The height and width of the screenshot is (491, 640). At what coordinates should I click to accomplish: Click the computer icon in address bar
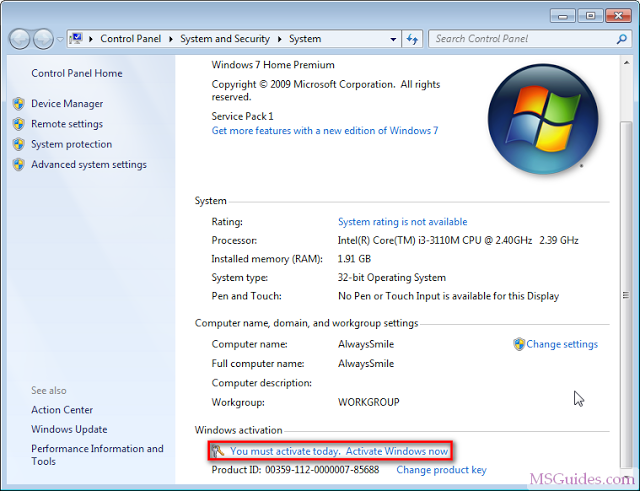coord(76,39)
